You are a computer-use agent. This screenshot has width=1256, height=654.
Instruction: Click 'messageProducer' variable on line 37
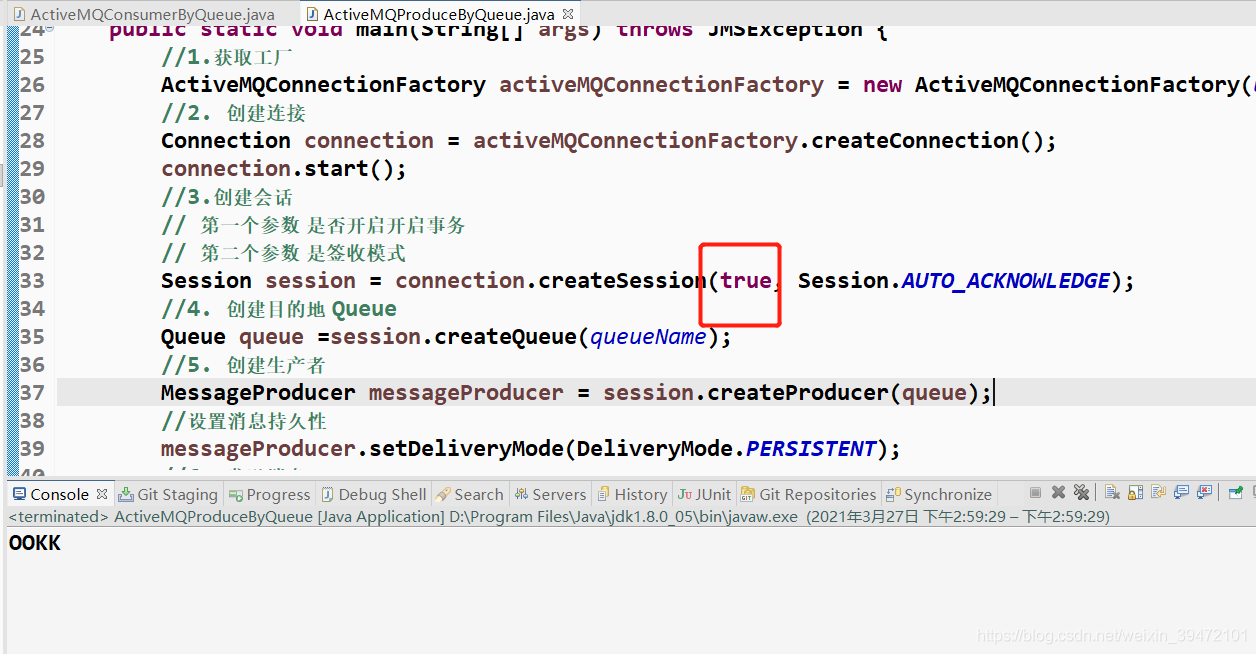click(466, 393)
